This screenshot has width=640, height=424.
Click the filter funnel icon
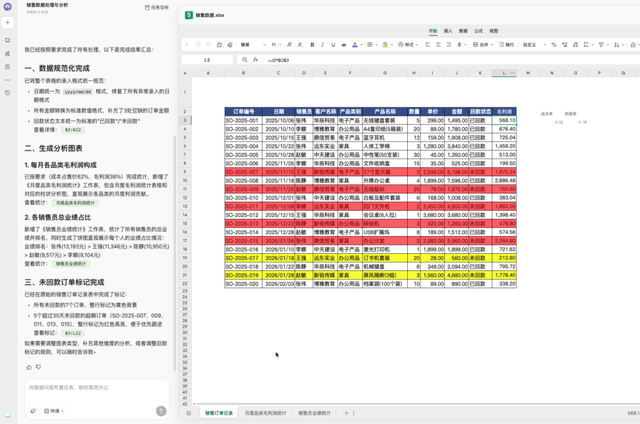(x=601, y=44)
